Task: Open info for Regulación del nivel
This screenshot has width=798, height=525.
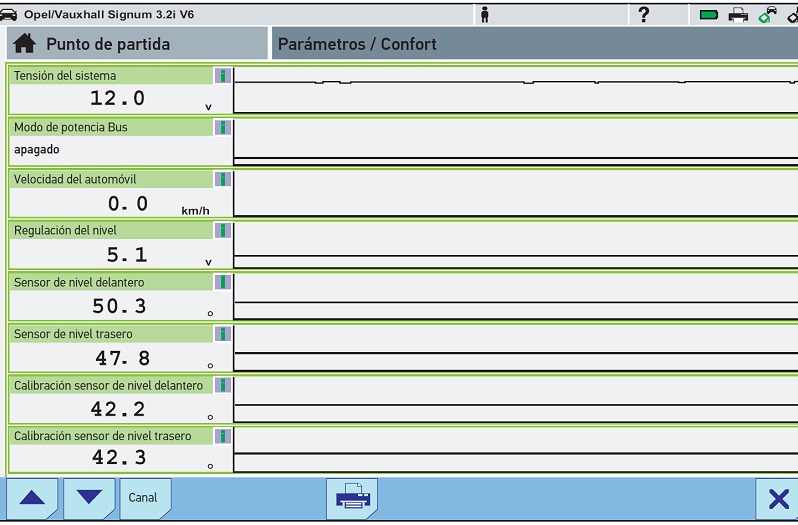Action: click(223, 231)
